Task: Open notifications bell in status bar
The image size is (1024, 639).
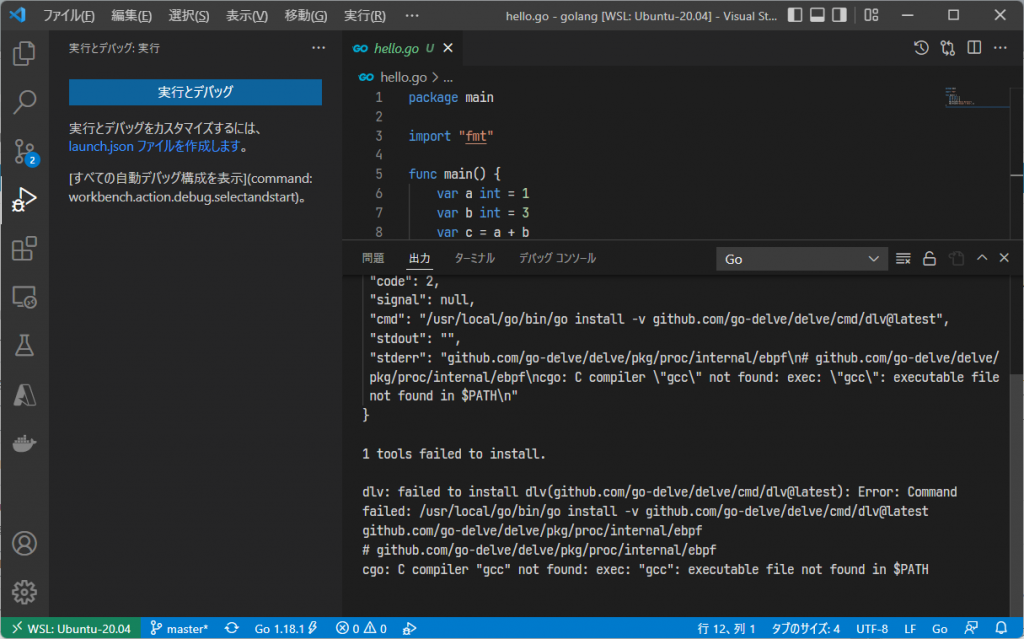Action: pos(1000,628)
